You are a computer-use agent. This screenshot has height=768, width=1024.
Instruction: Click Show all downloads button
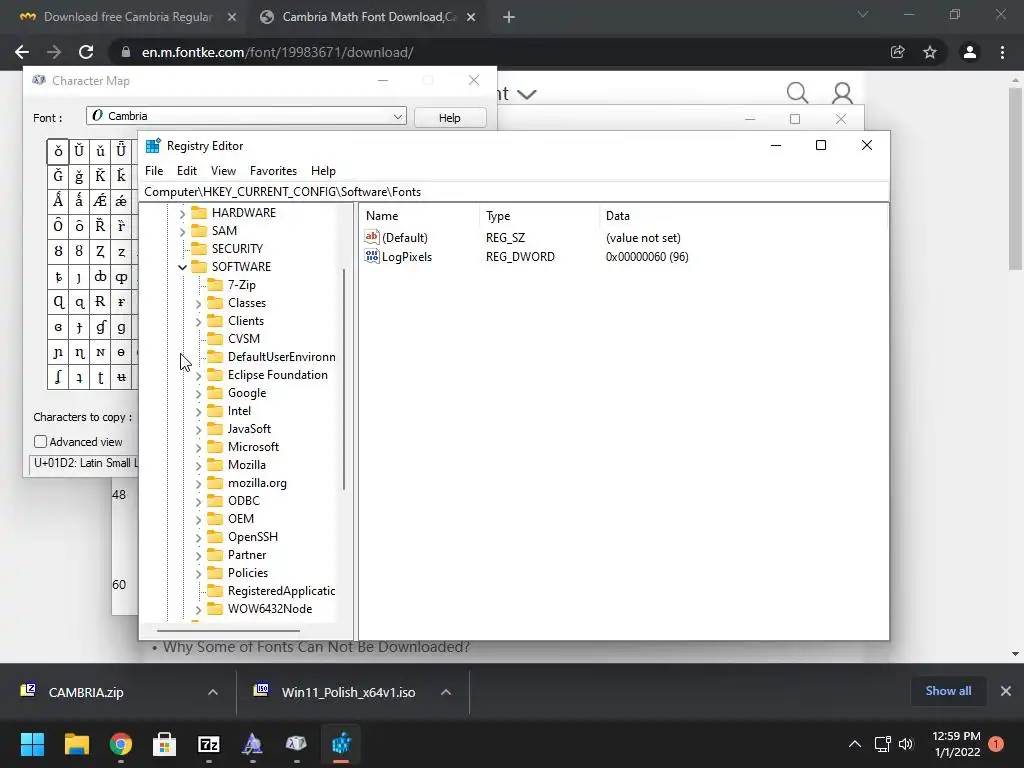(948, 691)
